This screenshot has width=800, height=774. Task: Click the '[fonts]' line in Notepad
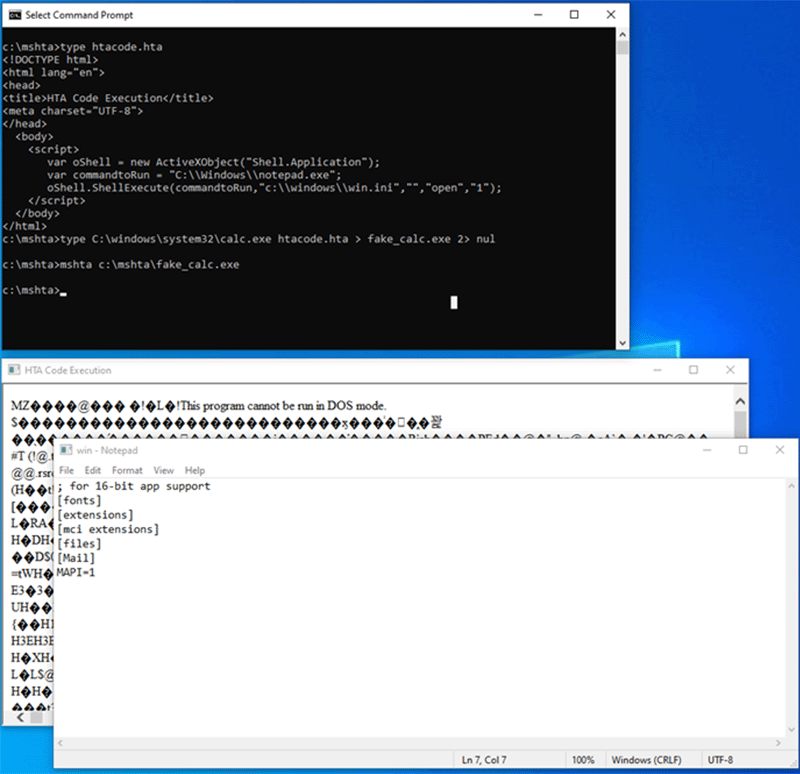(79, 501)
